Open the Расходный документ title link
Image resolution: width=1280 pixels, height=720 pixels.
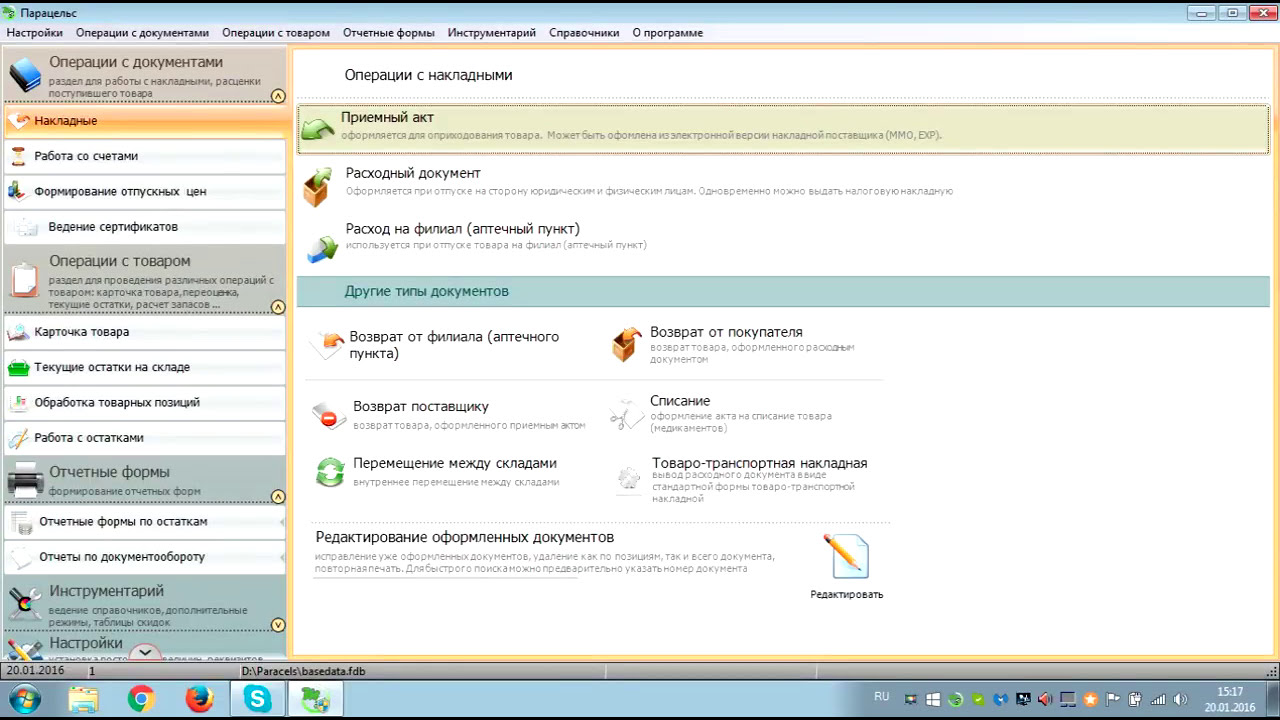pyautogui.click(x=413, y=173)
